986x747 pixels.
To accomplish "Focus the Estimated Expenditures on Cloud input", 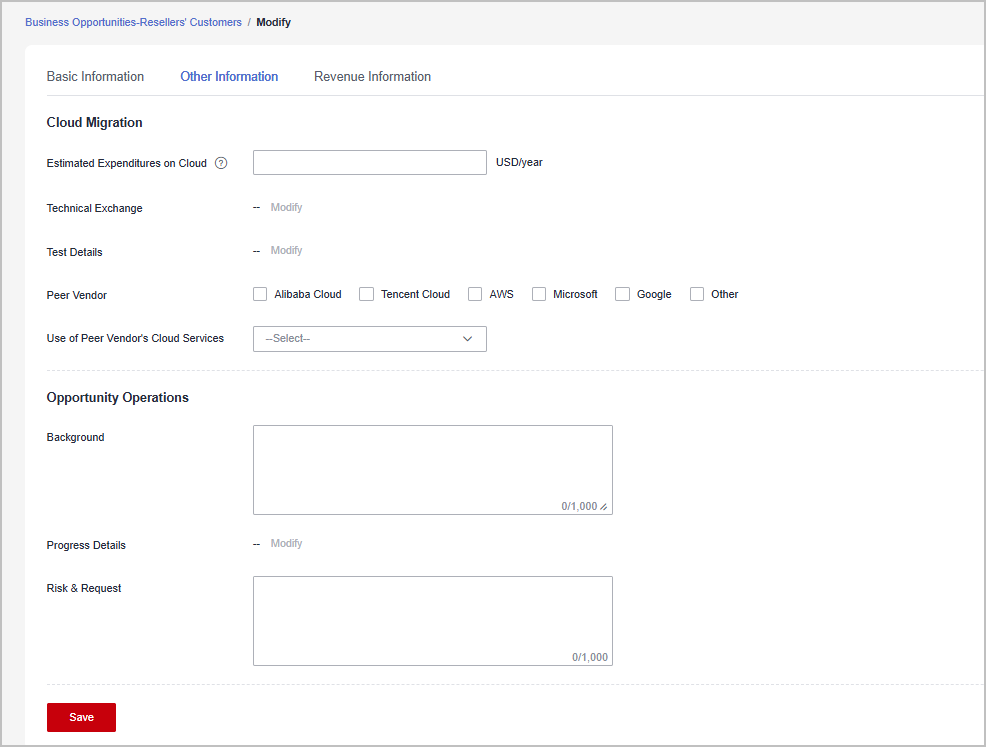I will coord(369,163).
